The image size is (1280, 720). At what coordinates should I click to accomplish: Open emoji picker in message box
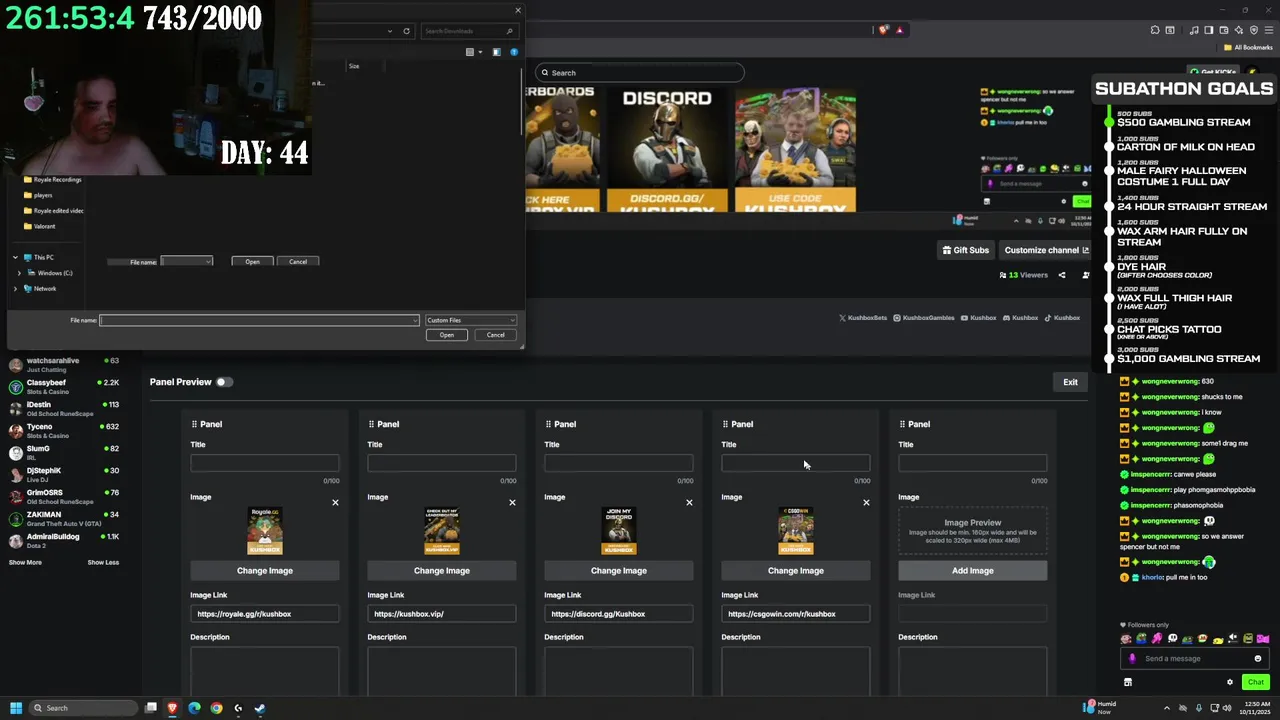click(1258, 658)
